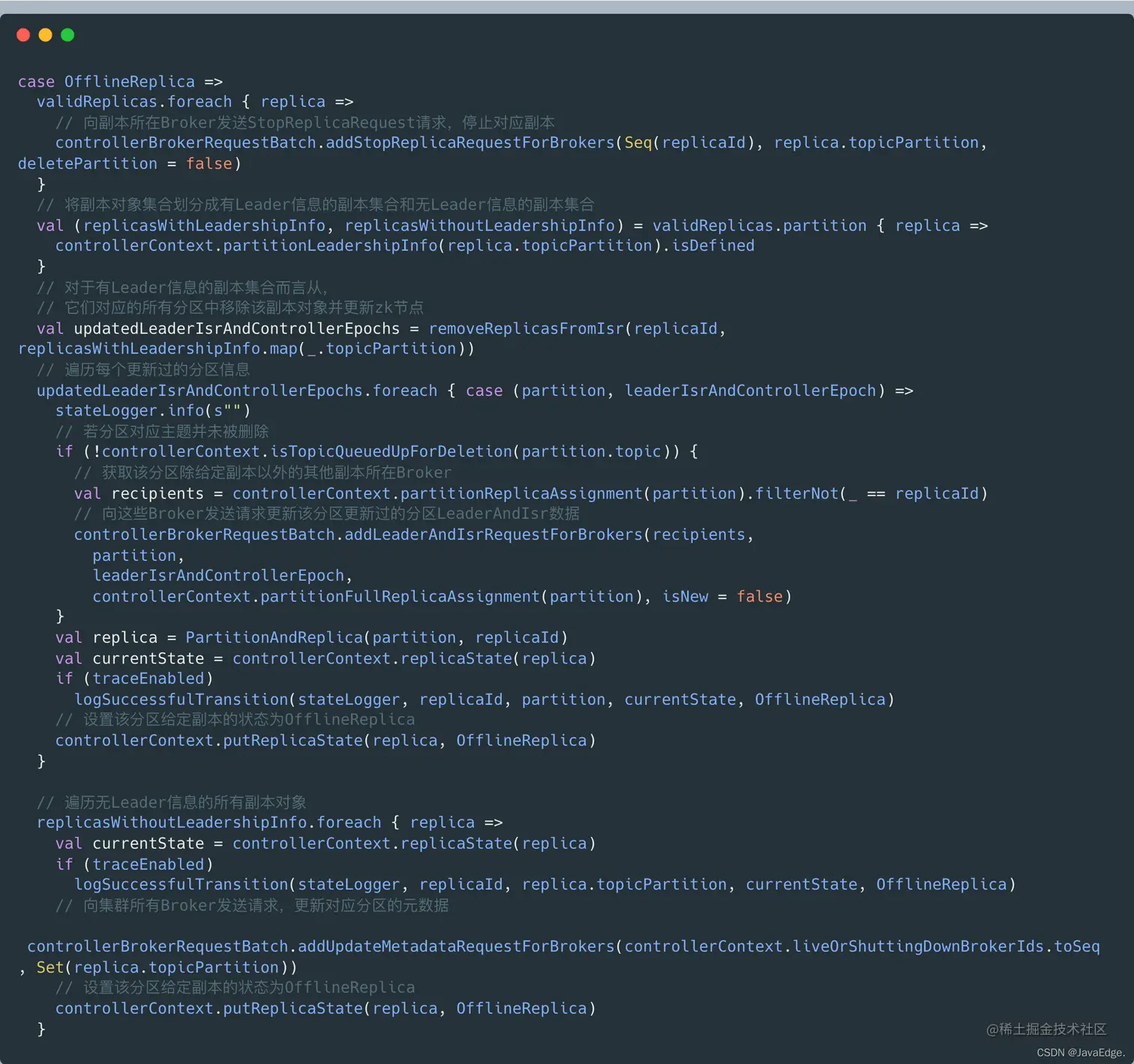Click the red close dot
The width and height of the screenshot is (1134, 1064).
(23, 34)
